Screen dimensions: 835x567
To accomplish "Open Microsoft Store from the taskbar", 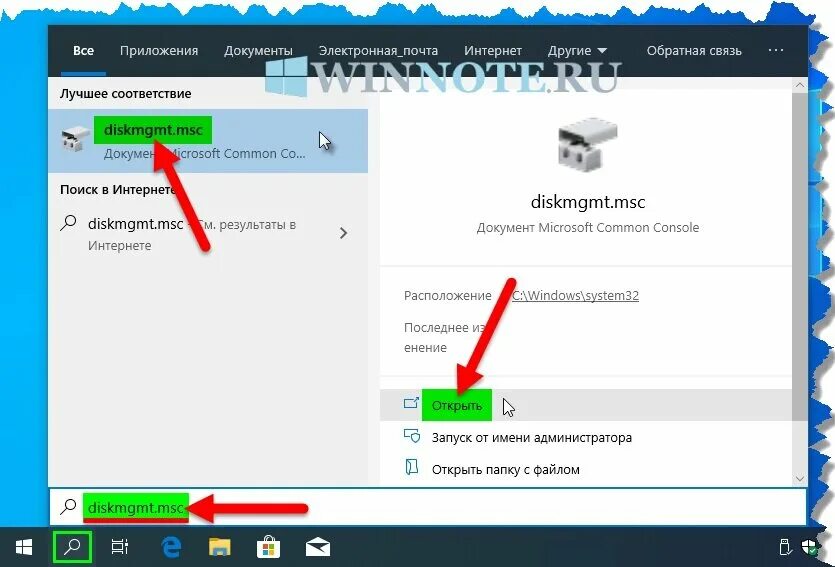I will [x=268, y=547].
